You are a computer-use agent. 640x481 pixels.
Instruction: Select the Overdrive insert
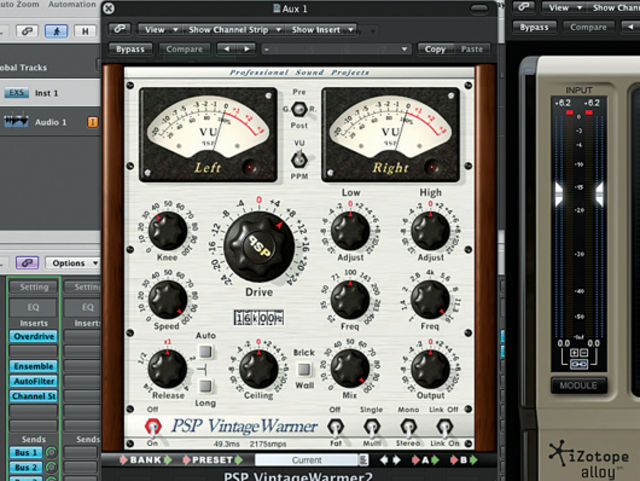tap(33, 336)
